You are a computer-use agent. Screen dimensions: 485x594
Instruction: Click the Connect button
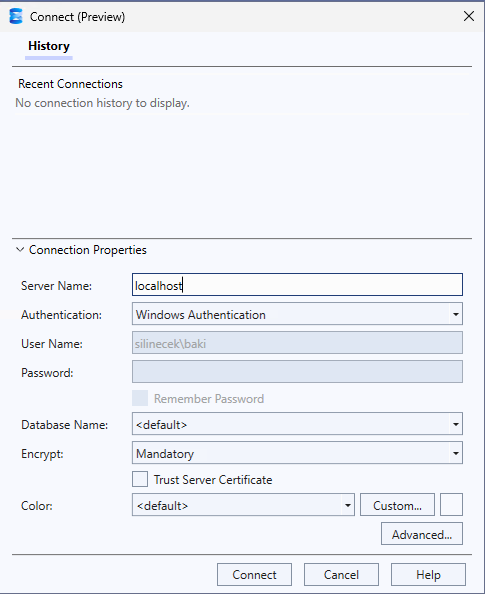click(x=254, y=575)
